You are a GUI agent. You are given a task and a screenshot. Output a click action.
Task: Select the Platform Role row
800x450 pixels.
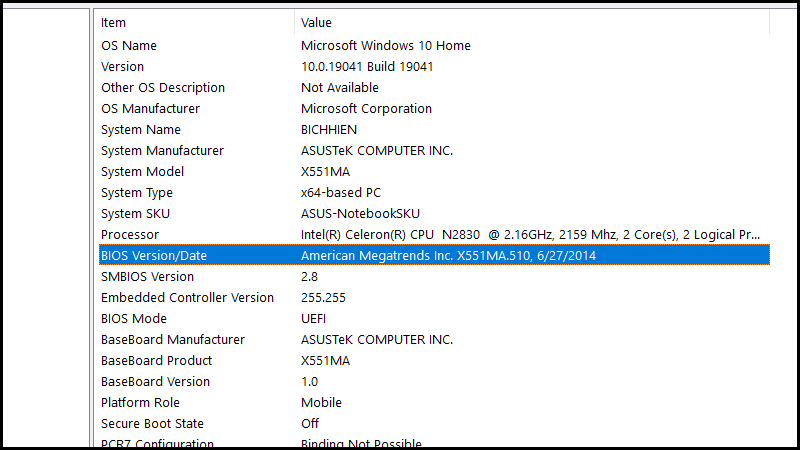click(x=140, y=402)
